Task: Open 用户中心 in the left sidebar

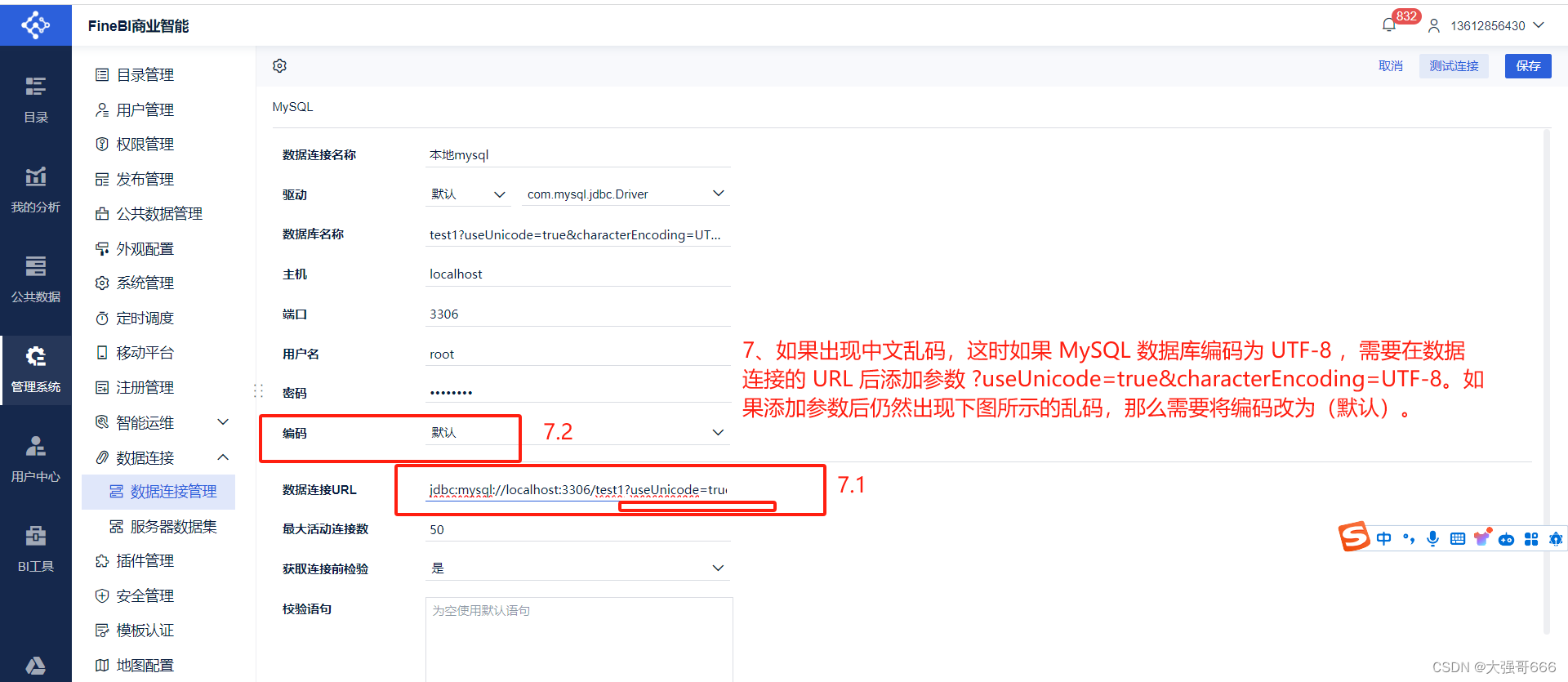Action: point(35,459)
